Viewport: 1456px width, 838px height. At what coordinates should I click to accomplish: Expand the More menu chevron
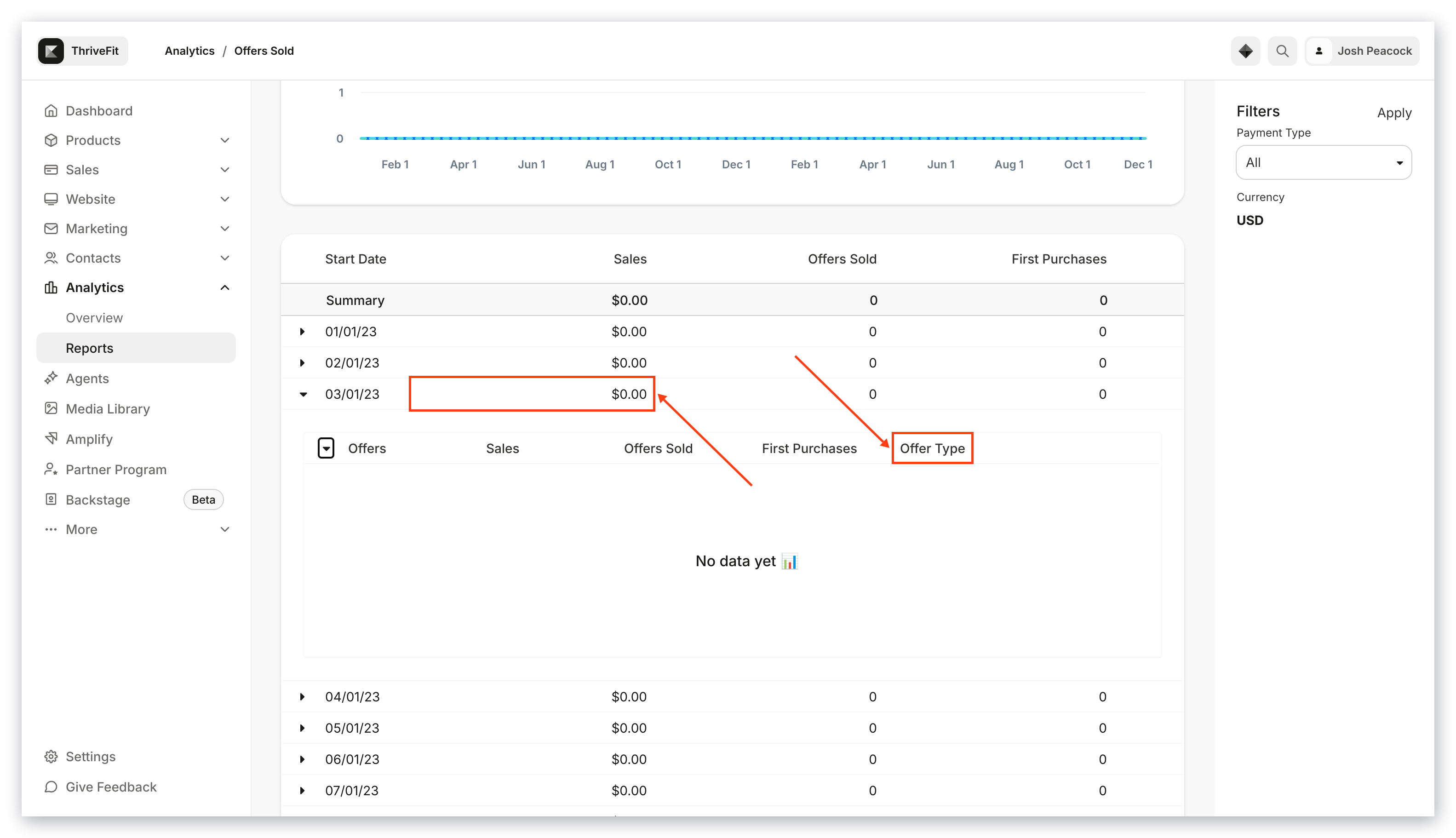click(x=225, y=529)
